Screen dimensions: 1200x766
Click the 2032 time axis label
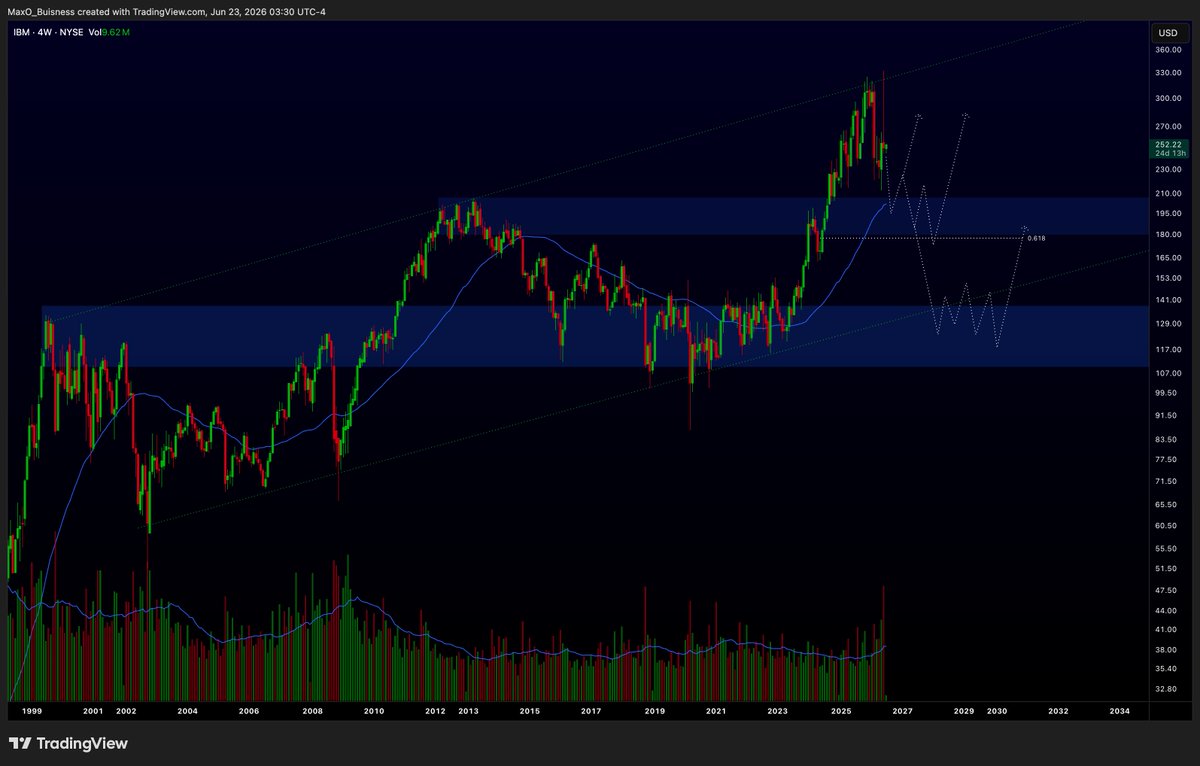(x=1058, y=711)
